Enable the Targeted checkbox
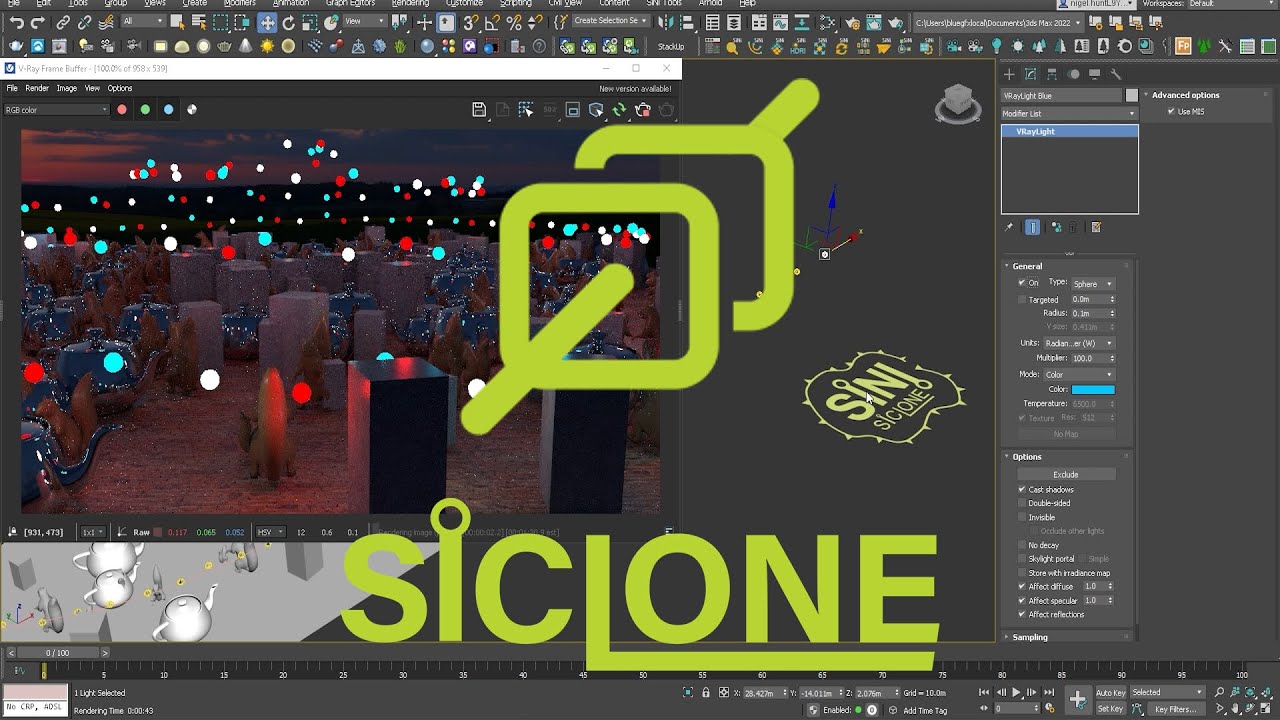This screenshot has width=1280, height=720. point(1022,299)
